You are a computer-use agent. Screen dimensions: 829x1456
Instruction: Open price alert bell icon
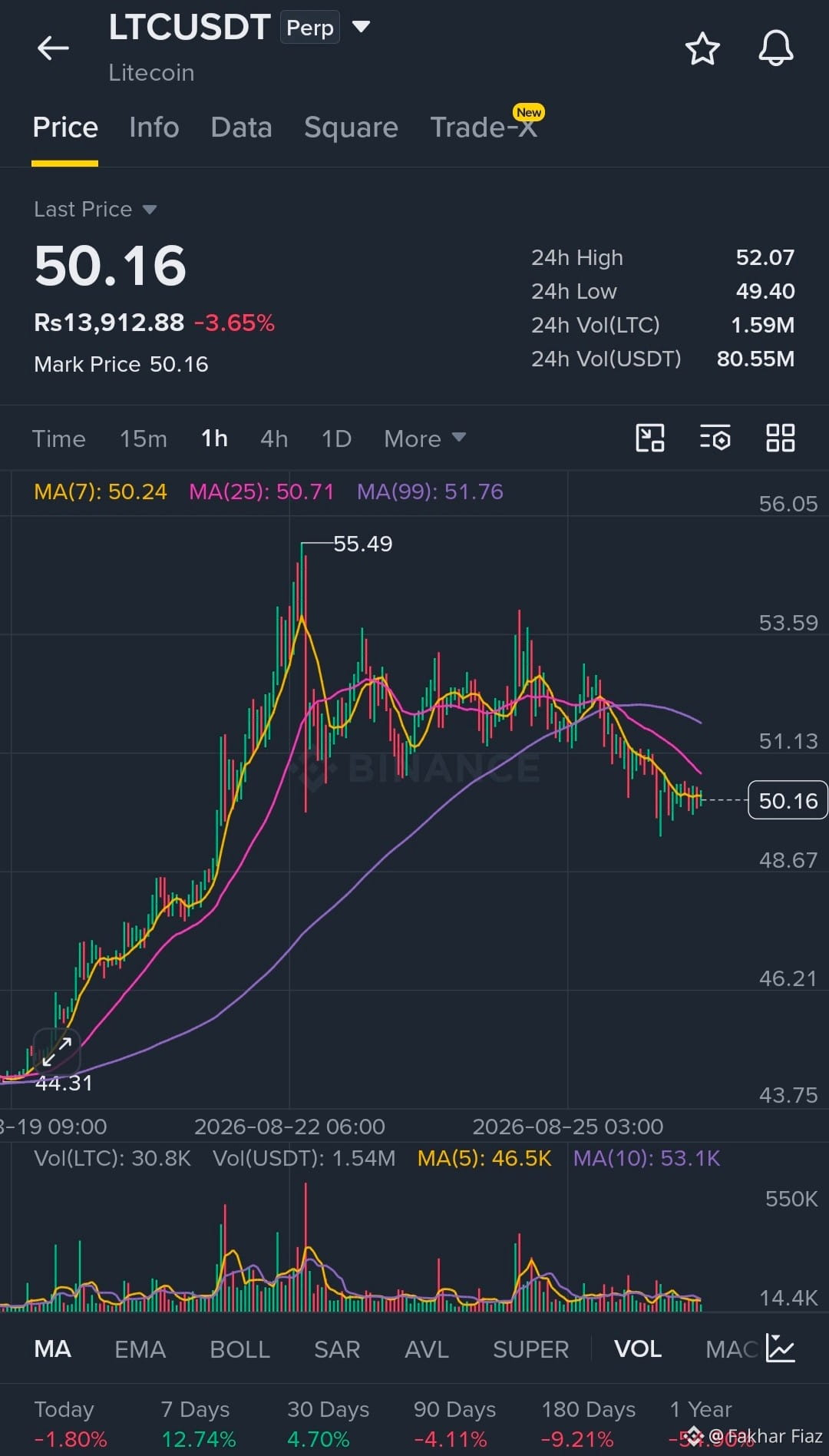point(775,48)
